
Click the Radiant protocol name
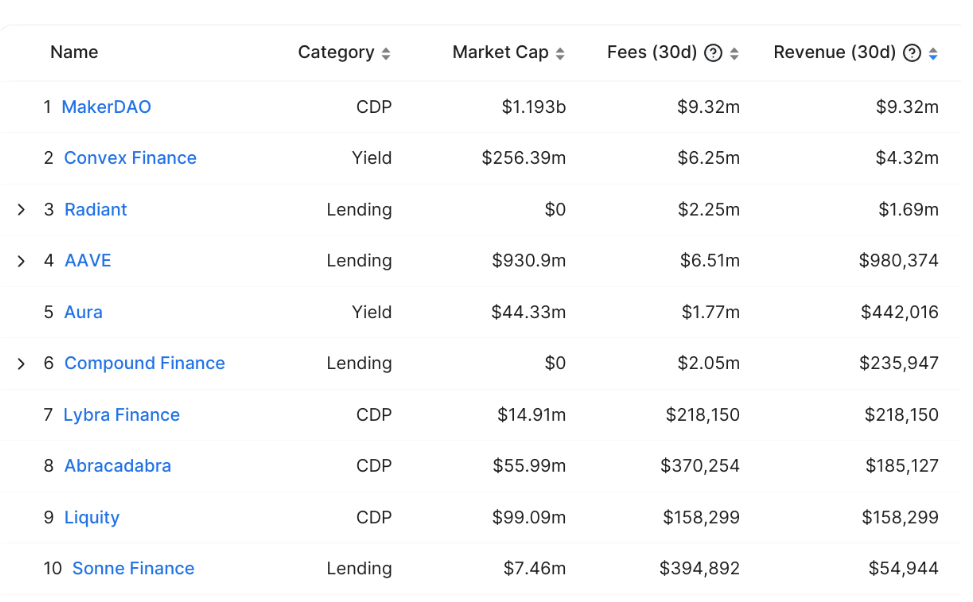[x=96, y=210]
